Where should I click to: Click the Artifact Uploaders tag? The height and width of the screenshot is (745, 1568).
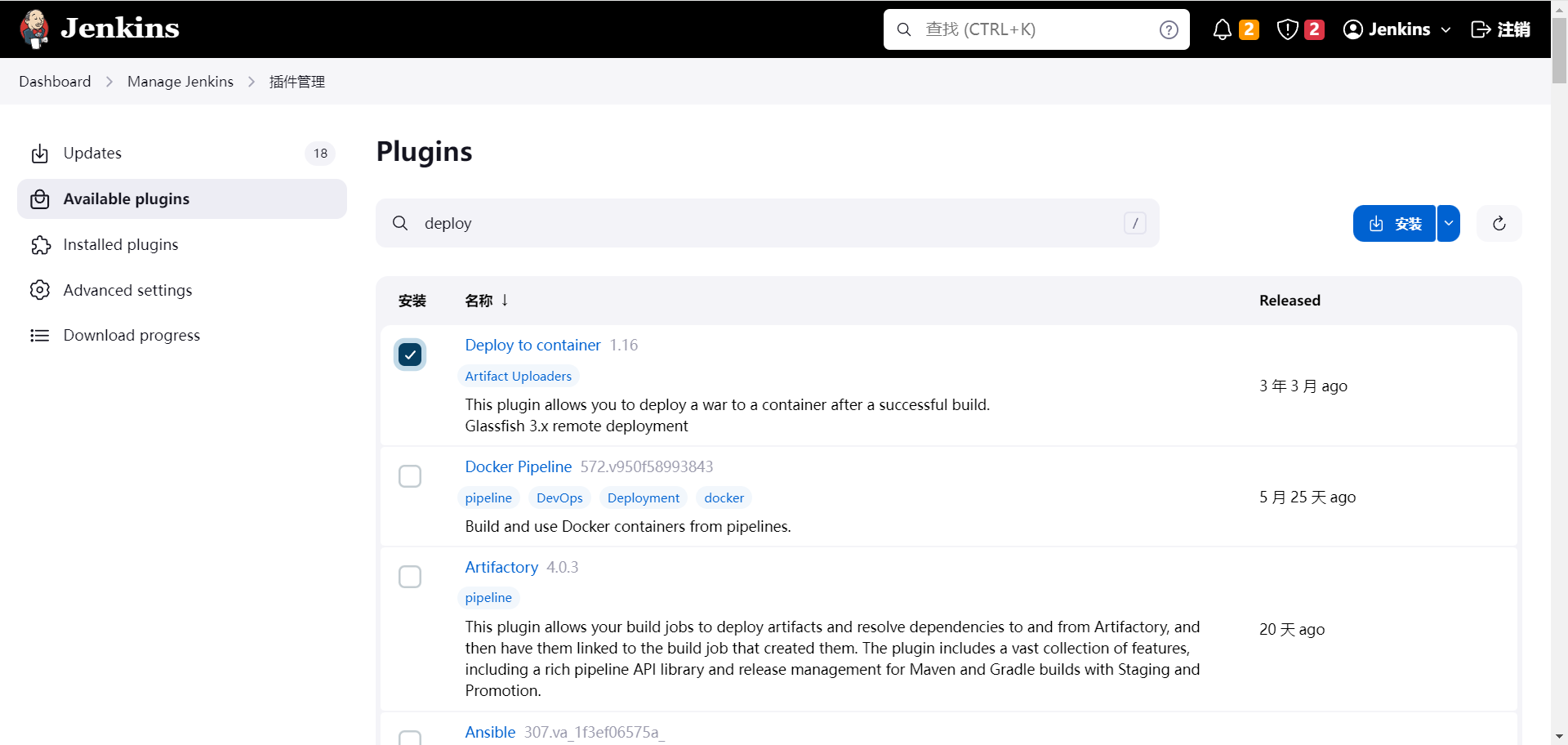point(519,377)
